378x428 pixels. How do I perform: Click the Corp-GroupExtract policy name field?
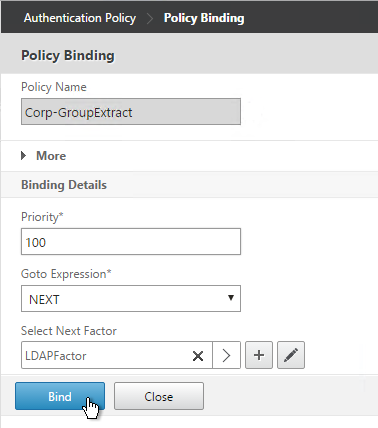click(131, 112)
